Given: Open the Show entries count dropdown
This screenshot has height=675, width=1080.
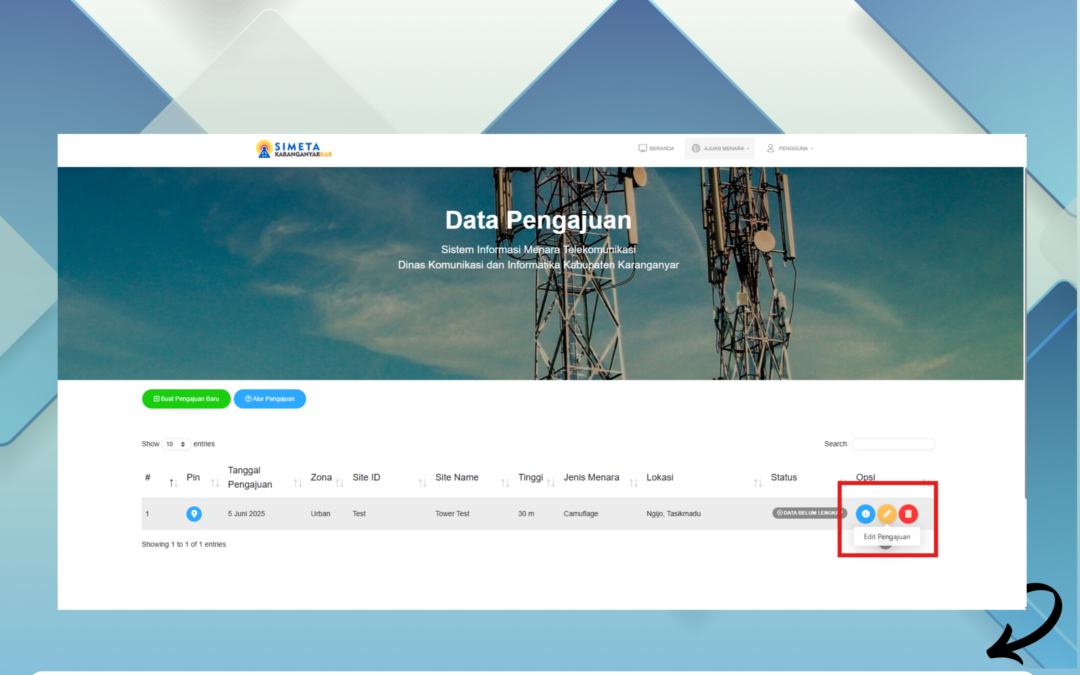Looking at the screenshot, I should coord(176,444).
